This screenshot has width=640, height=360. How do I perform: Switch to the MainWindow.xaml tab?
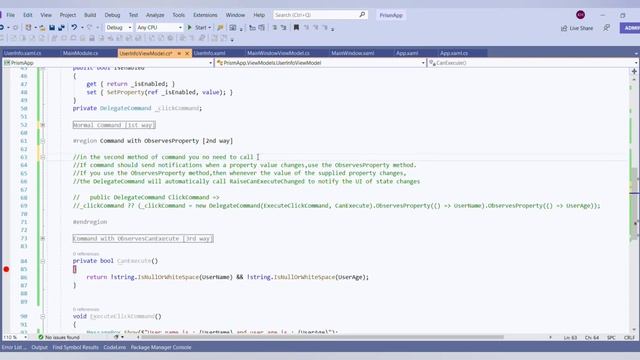[x=353, y=53]
